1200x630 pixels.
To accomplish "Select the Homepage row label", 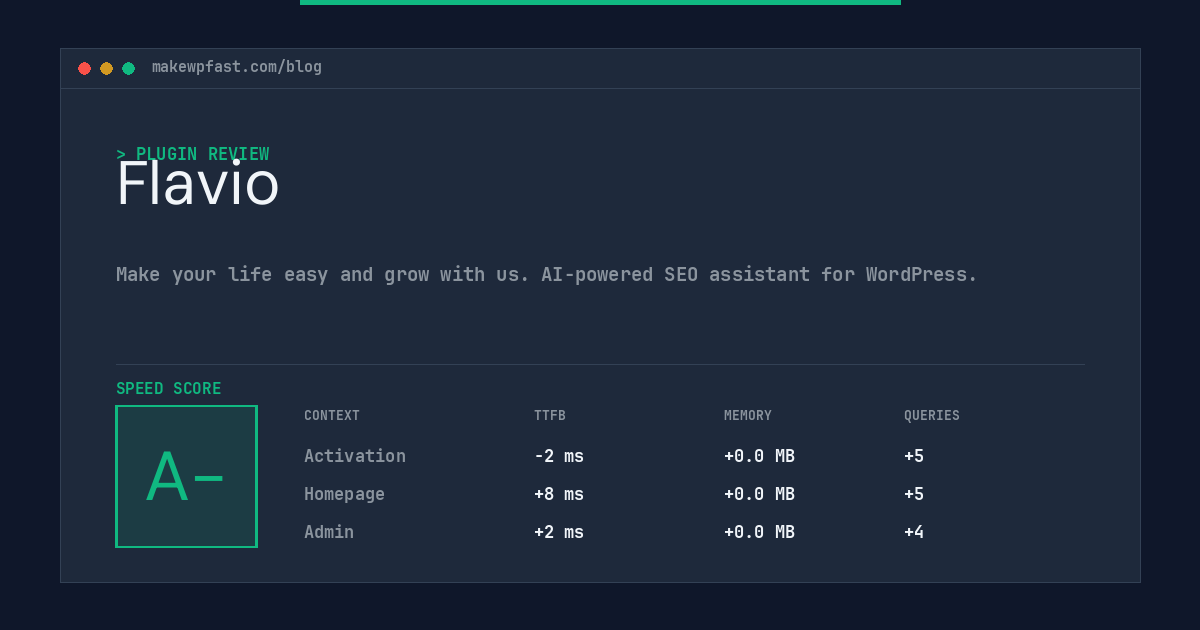I will click(344, 494).
